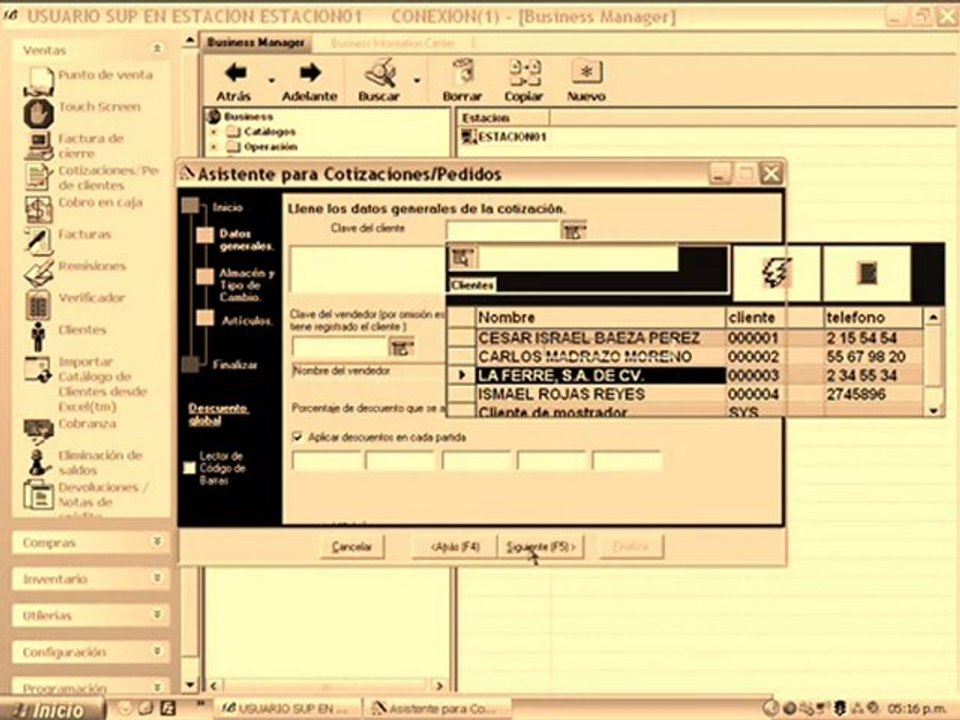The height and width of the screenshot is (720, 960).
Task: Click Asistente para Co... taskbar button
Action: (x=437, y=709)
